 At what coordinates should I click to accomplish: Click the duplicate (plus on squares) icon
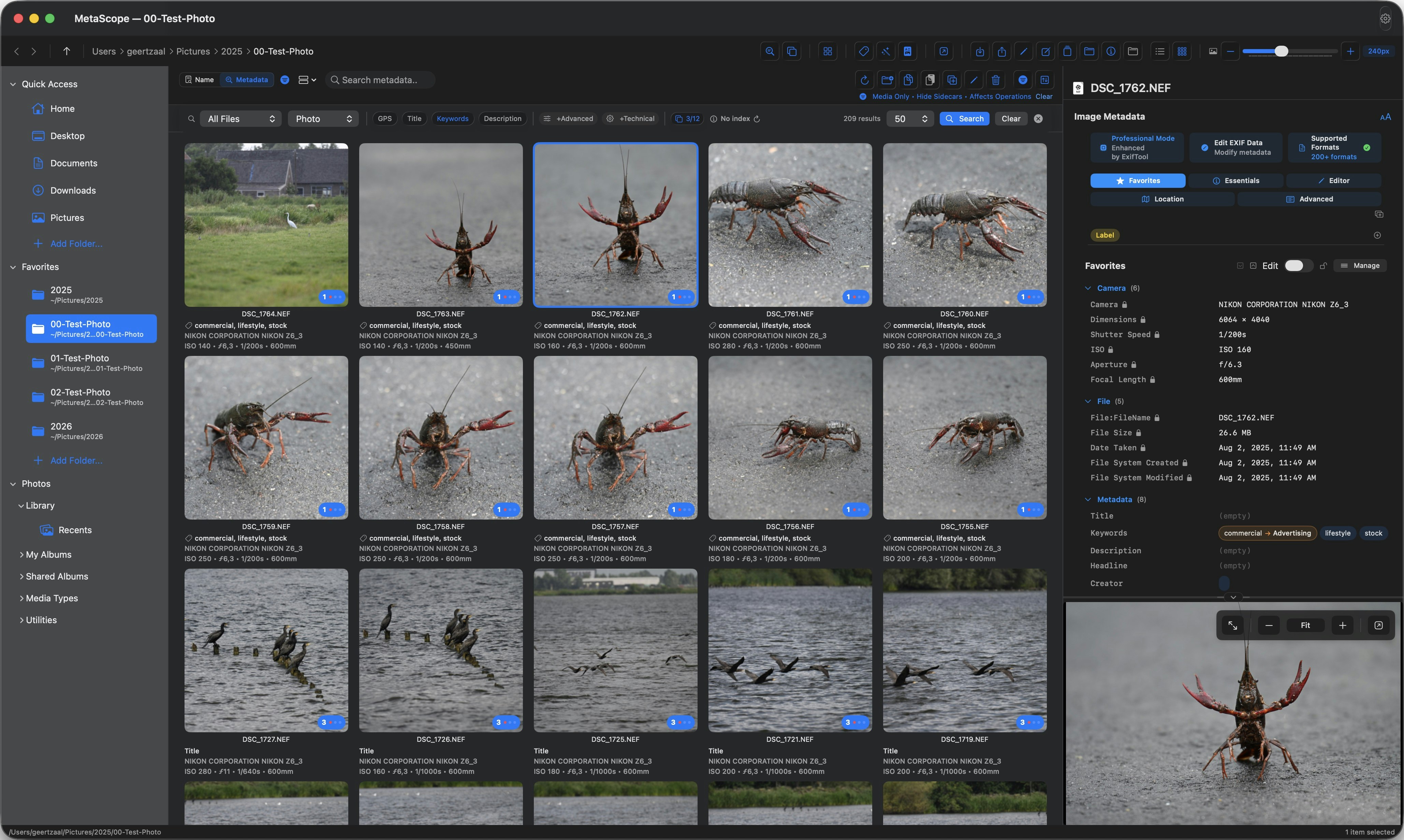tap(952, 80)
